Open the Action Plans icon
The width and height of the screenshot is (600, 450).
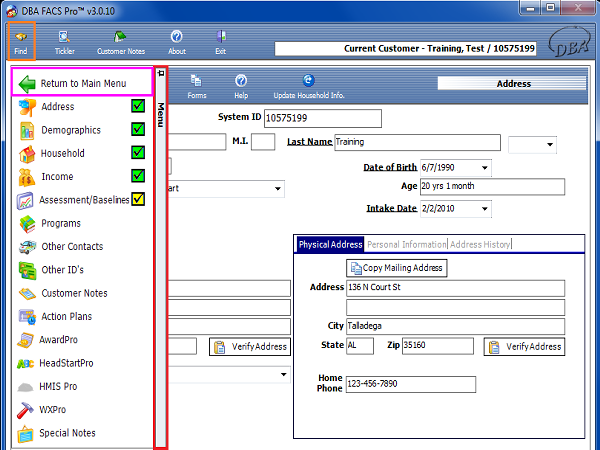[x=28, y=317]
